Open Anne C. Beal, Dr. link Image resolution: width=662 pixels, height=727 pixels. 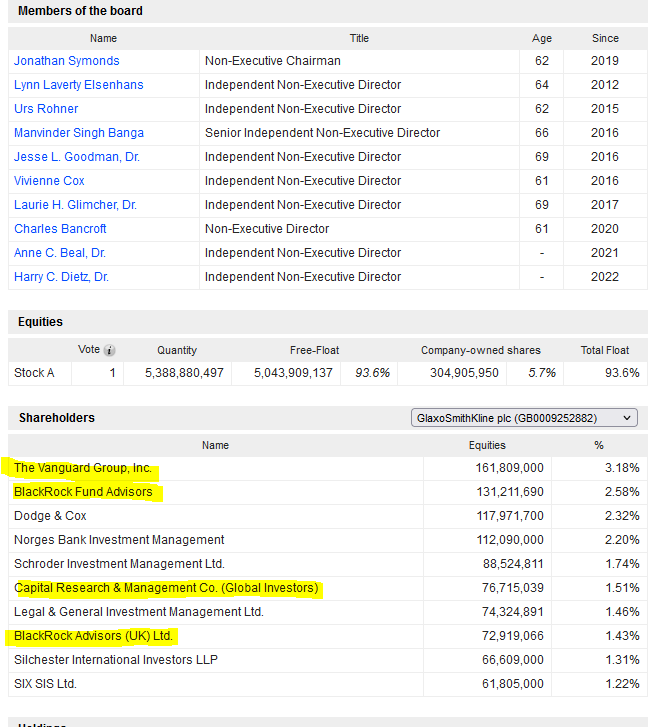[x=60, y=253]
